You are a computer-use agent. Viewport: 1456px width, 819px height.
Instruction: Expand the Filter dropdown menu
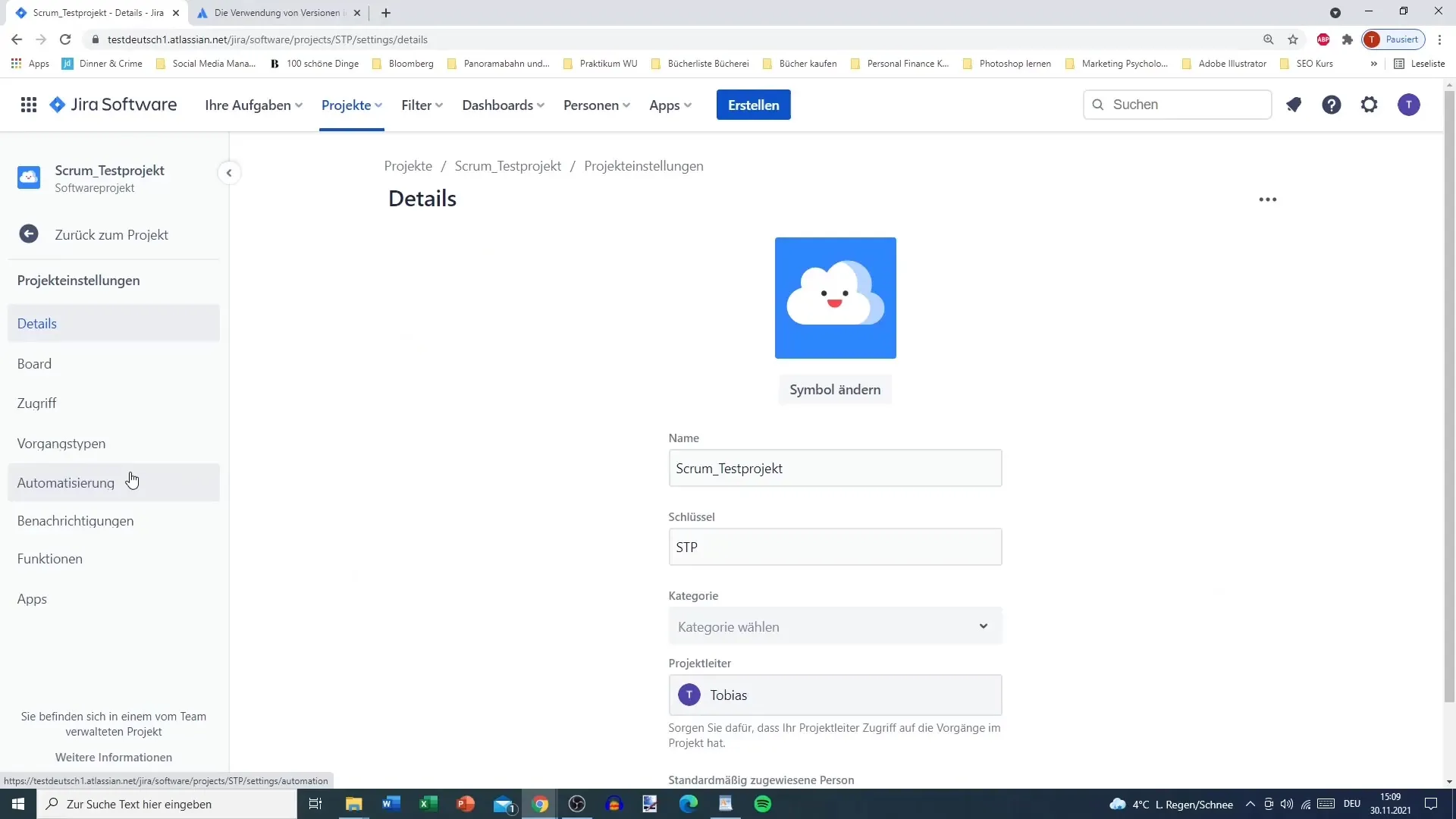pos(421,105)
